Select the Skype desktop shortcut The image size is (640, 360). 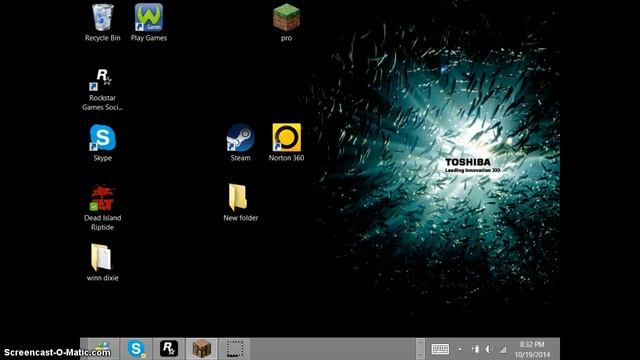(102, 138)
